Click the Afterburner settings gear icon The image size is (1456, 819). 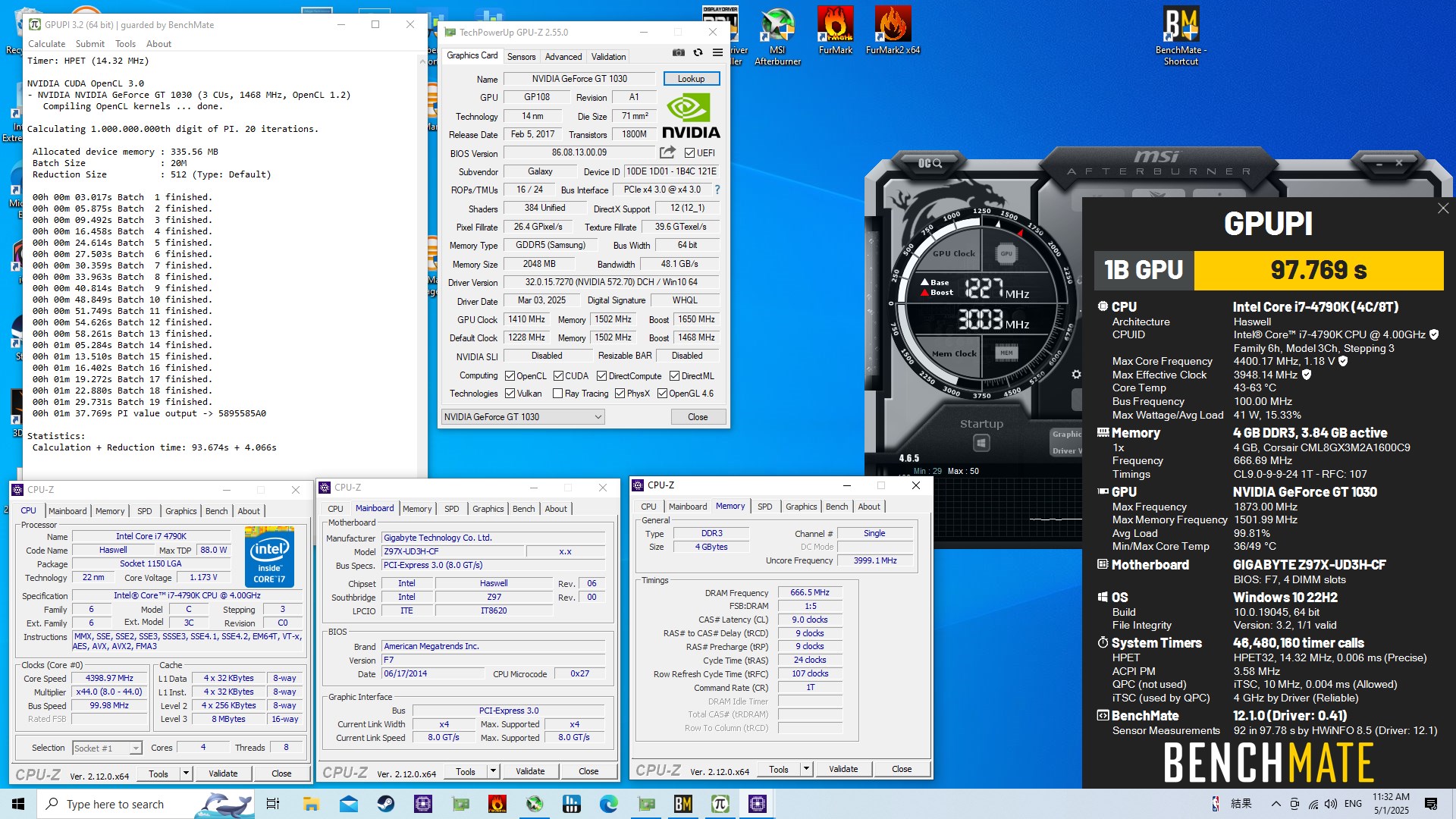click(1076, 375)
